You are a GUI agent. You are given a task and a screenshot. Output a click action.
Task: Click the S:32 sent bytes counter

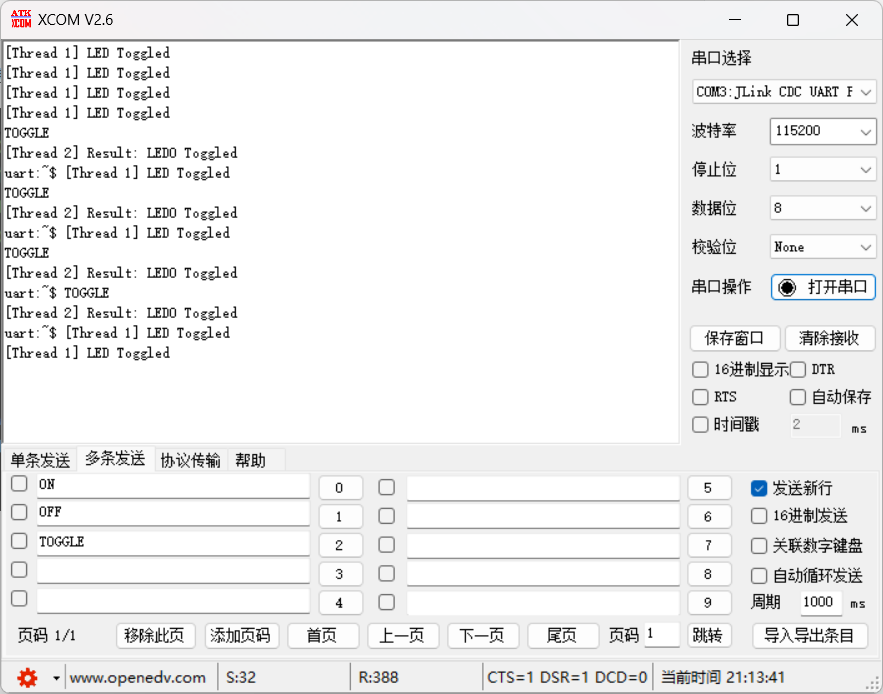click(240, 678)
